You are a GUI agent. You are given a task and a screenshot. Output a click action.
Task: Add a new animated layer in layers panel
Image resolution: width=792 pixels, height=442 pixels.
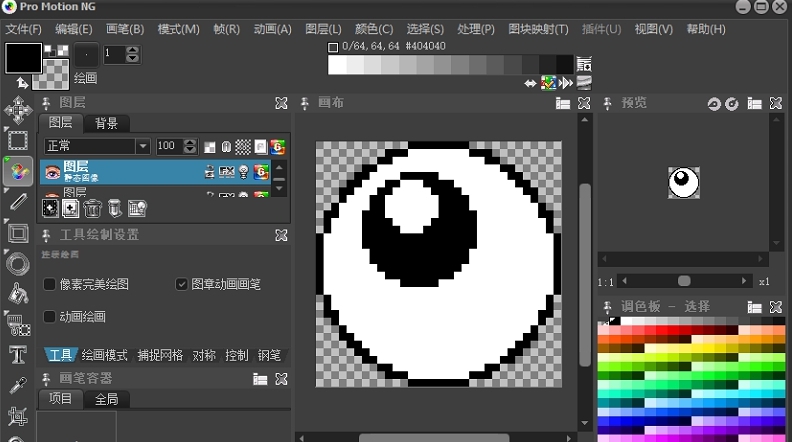pos(50,208)
